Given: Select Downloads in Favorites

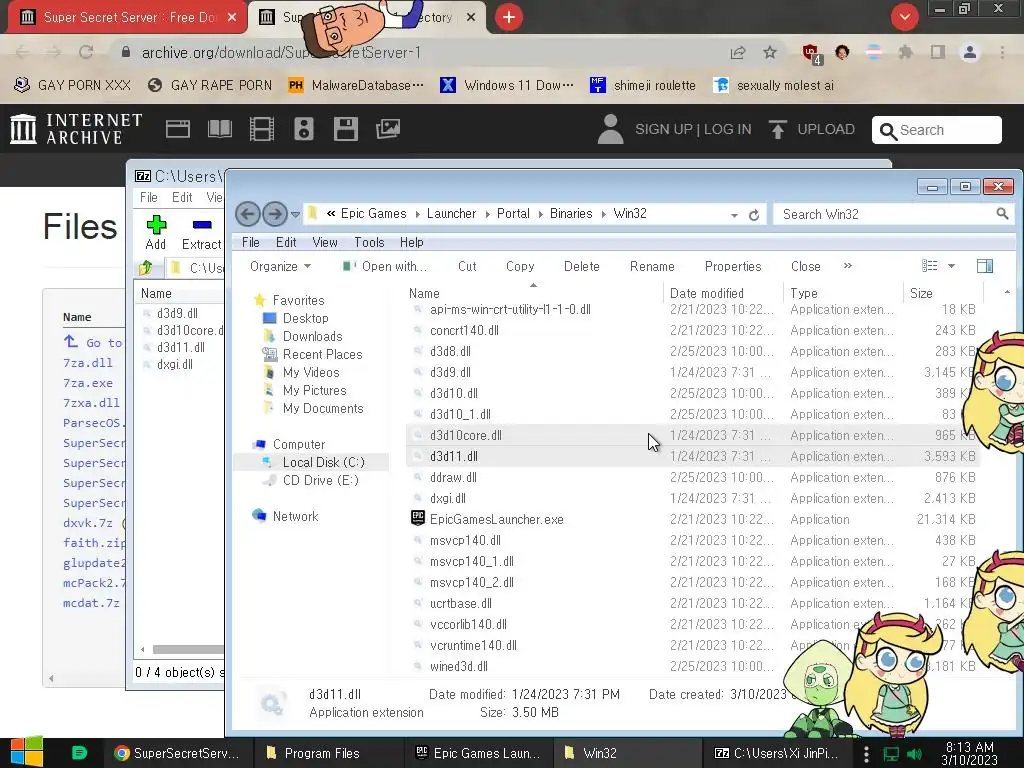Looking at the screenshot, I should [312, 336].
